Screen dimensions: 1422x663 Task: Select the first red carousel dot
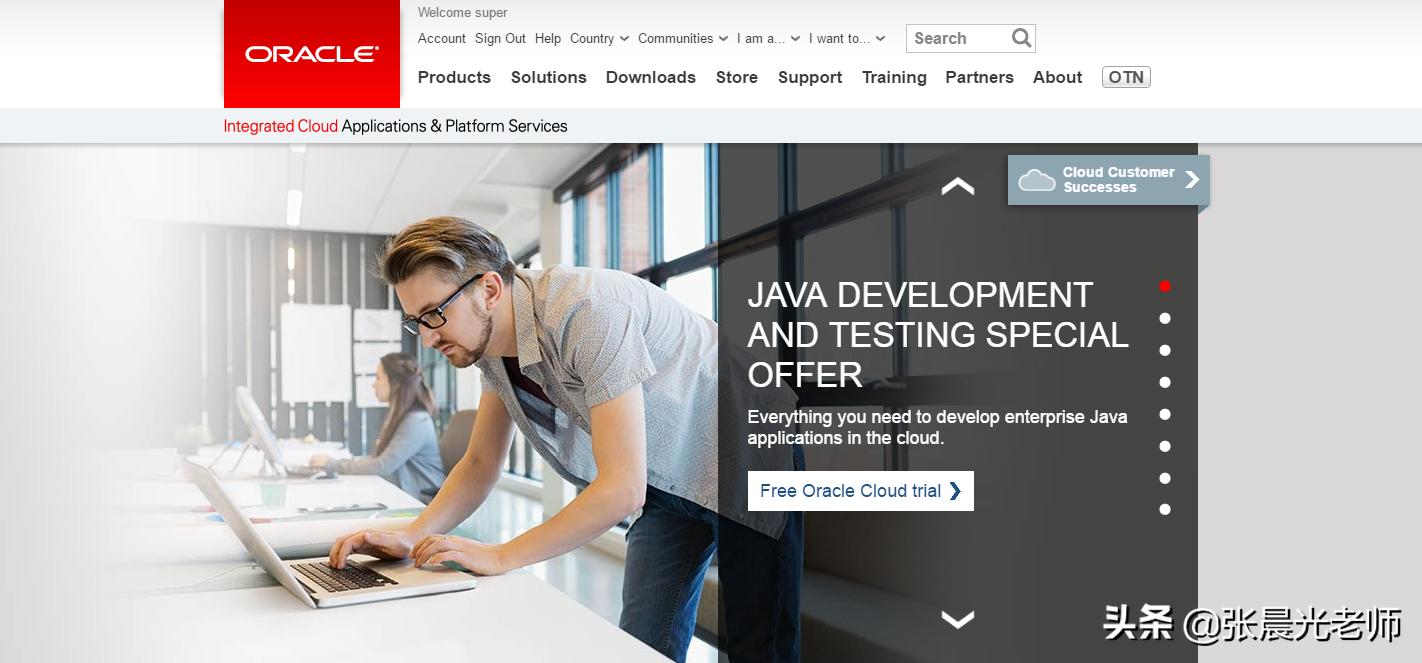pyautogui.click(x=1165, y=286)
